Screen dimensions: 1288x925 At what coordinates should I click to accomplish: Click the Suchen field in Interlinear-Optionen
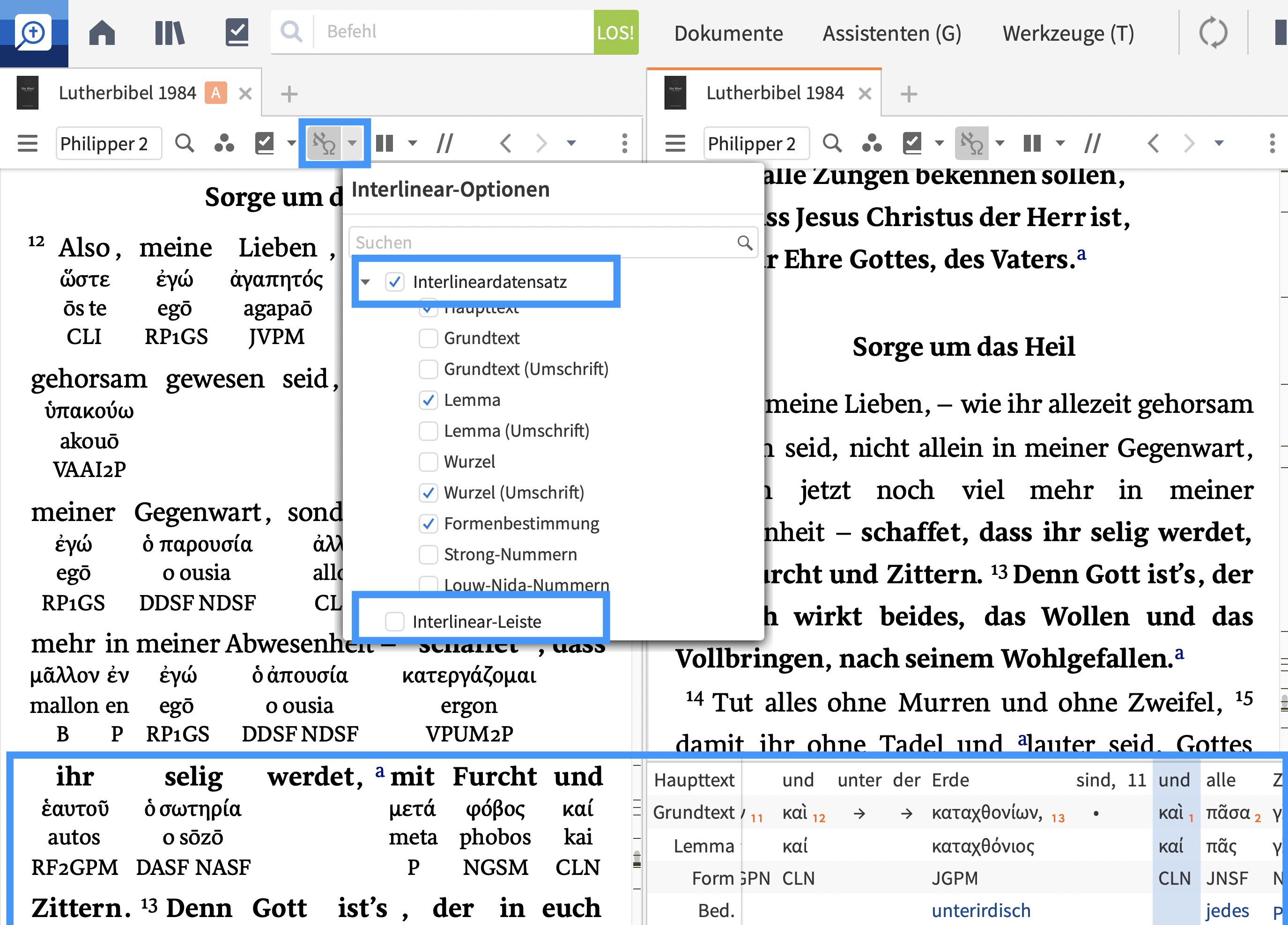click(553, 243)
